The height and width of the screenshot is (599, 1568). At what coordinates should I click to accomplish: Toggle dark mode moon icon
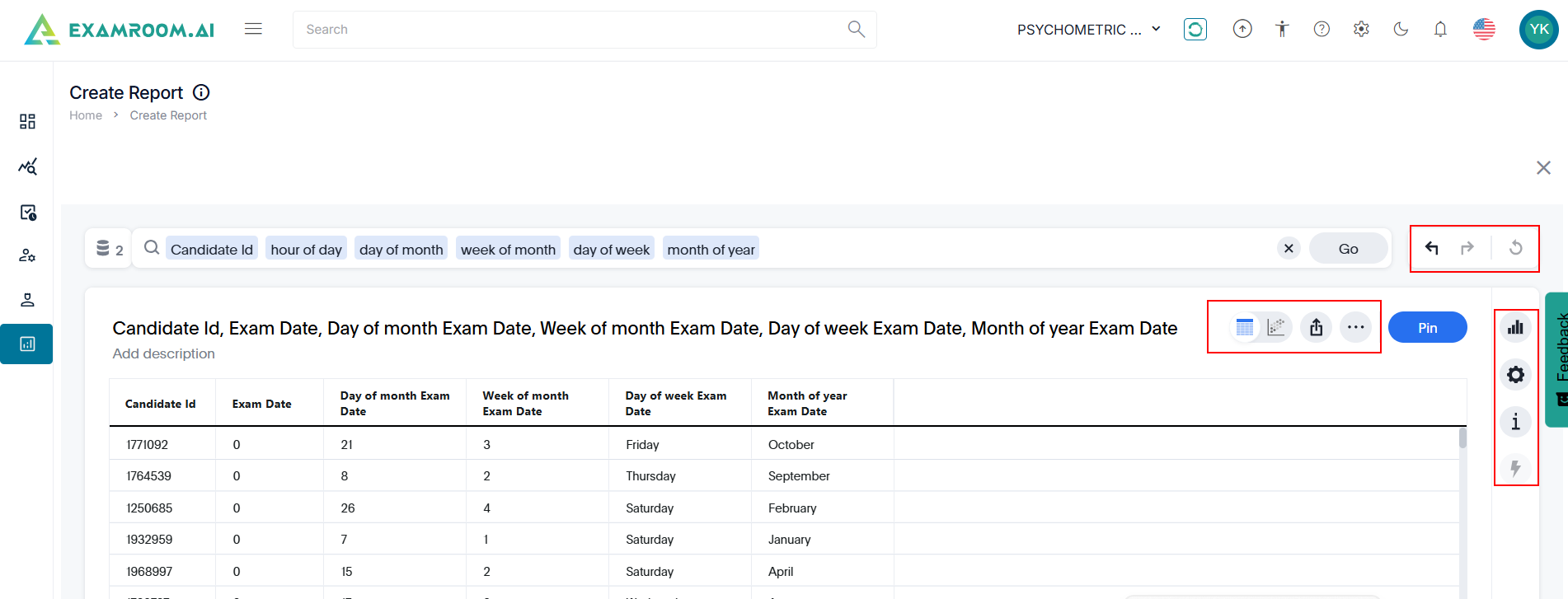1401,30
